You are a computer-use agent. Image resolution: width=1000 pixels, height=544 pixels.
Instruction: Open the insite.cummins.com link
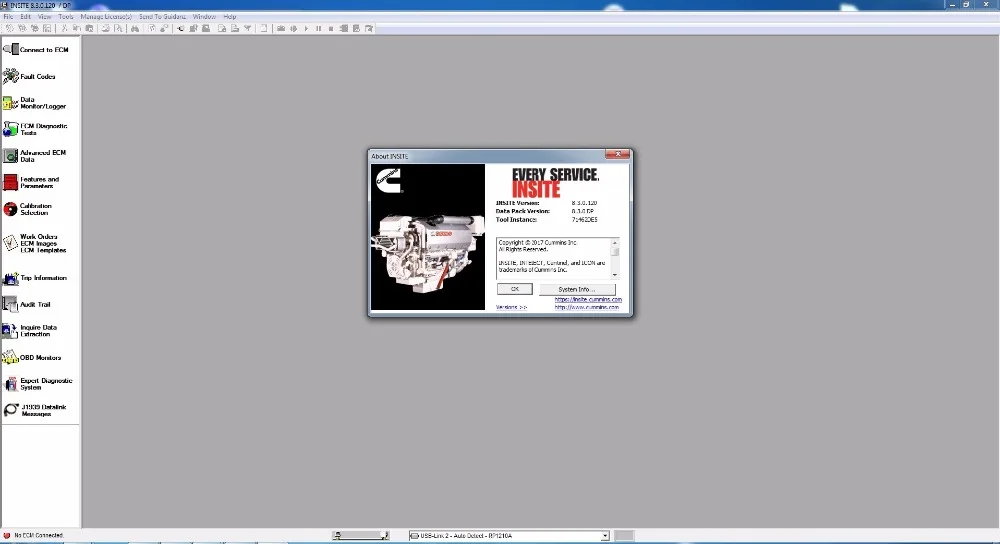tap(588, 299)
